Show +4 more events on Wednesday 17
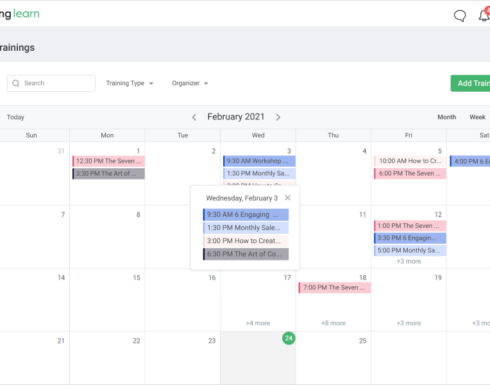Screen dimensions: 490x385 (258, 323)
